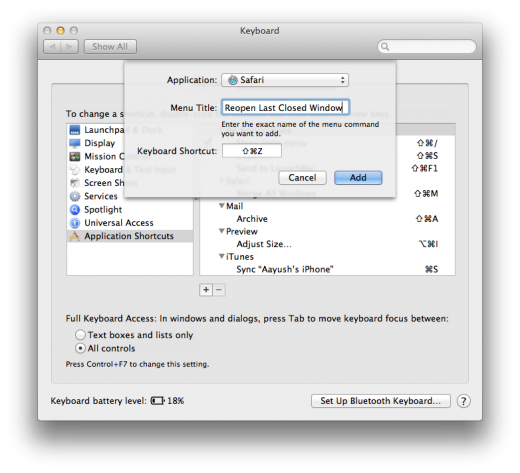The image size is (520, 473).
Task: Remove shortcut with minus button
Action: click(219, 290)
